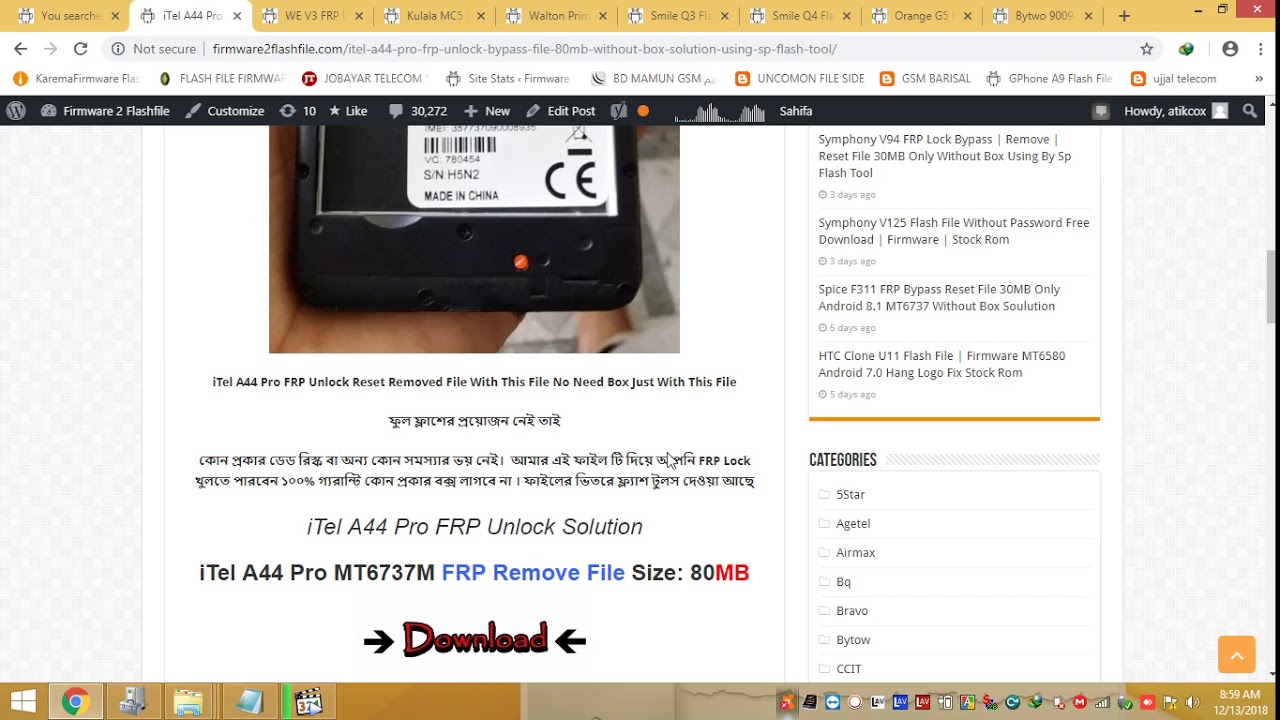
Task: Open the UNCOMON FILE SIDE bookmark
Action: tap(799, 78)
